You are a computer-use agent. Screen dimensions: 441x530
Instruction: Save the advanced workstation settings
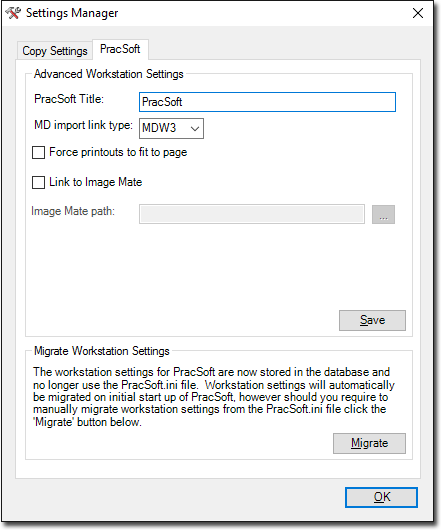(372, 320)
